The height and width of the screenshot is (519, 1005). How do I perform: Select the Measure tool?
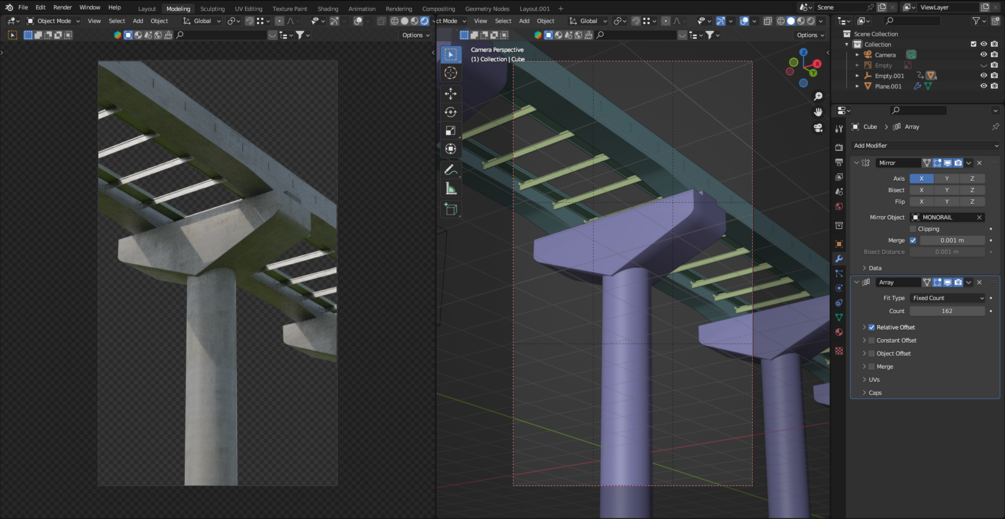pyautogui.click(x=451, y=188)
